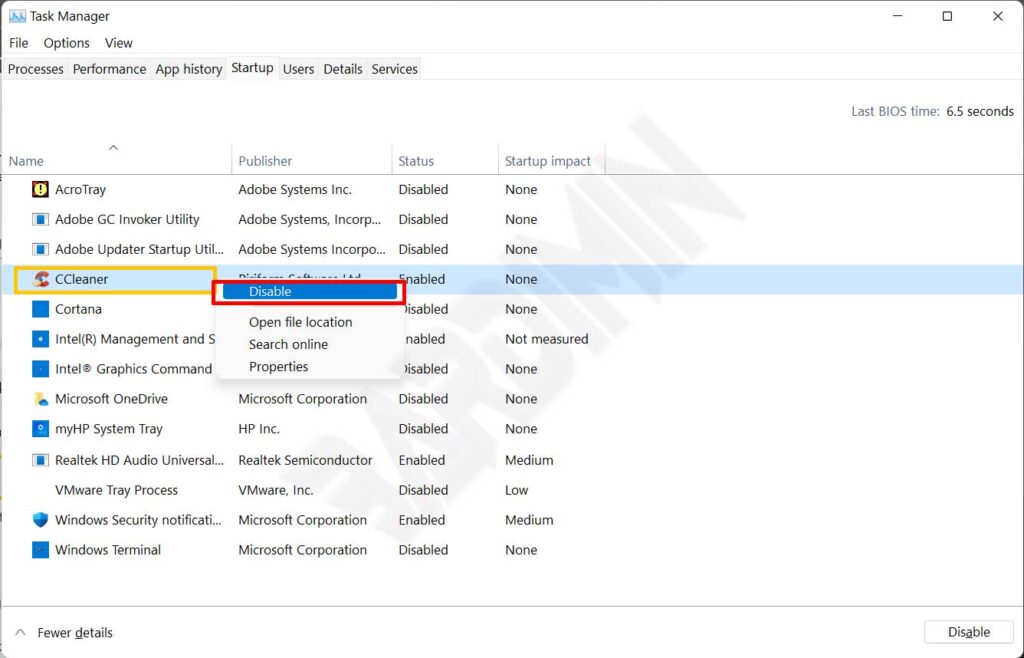This screenshot has width=1024, height=658.
Task: Click Microsoft Corporation in the OneDrive row
Action: [x=302, y=399]
